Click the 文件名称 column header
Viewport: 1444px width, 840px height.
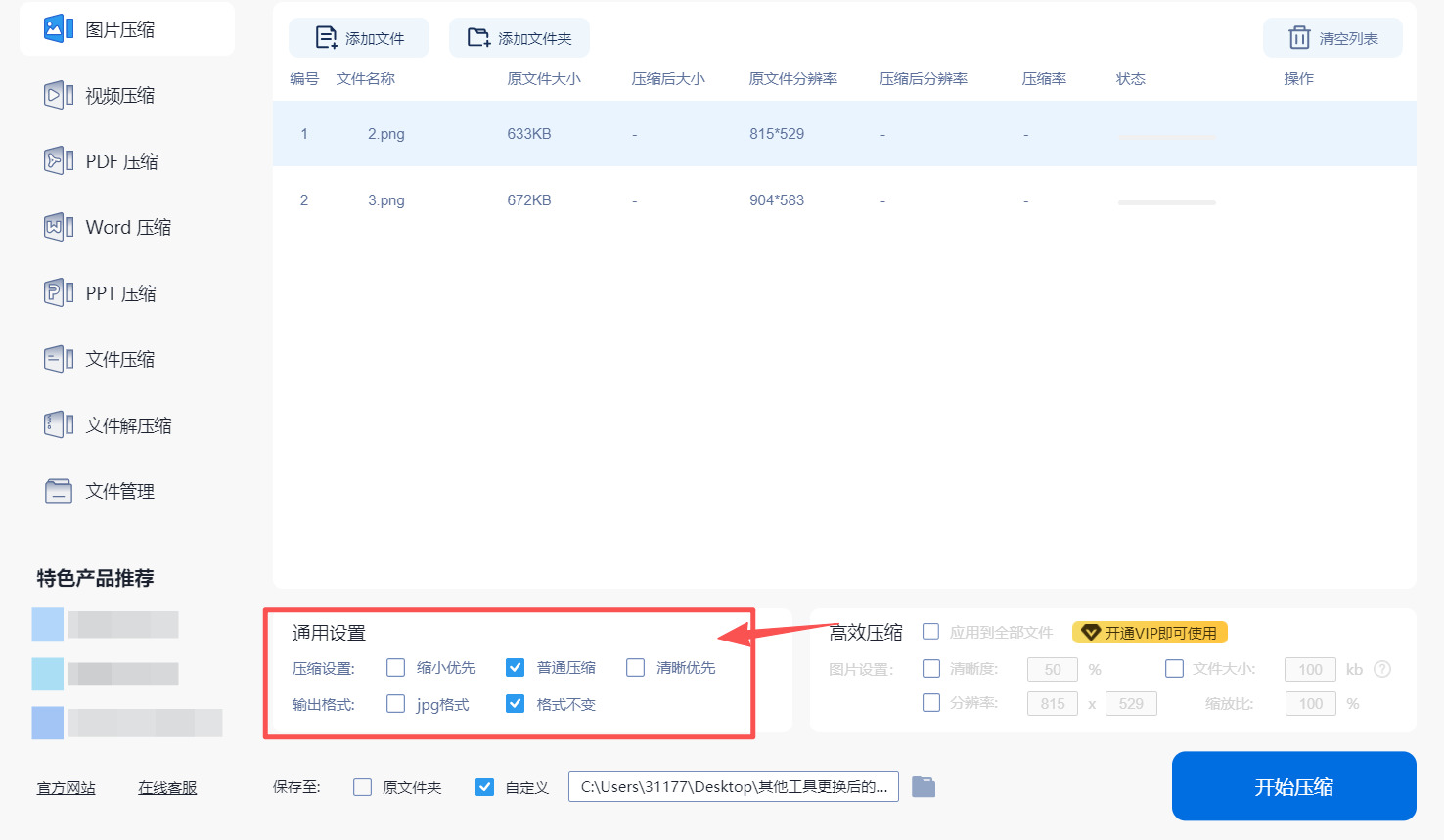[366, 79]
